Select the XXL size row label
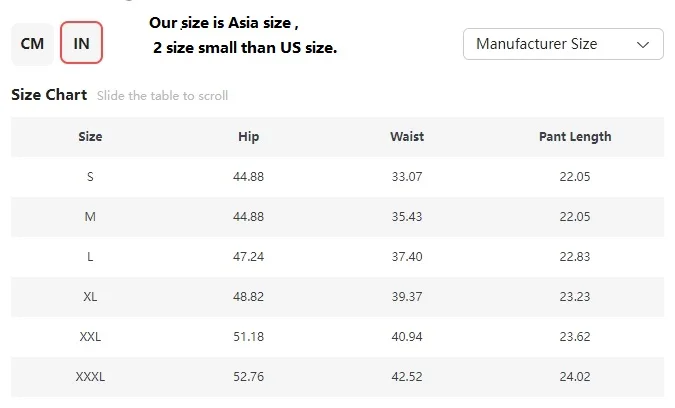This screenshot has height=408, width=675. [90, 337]
